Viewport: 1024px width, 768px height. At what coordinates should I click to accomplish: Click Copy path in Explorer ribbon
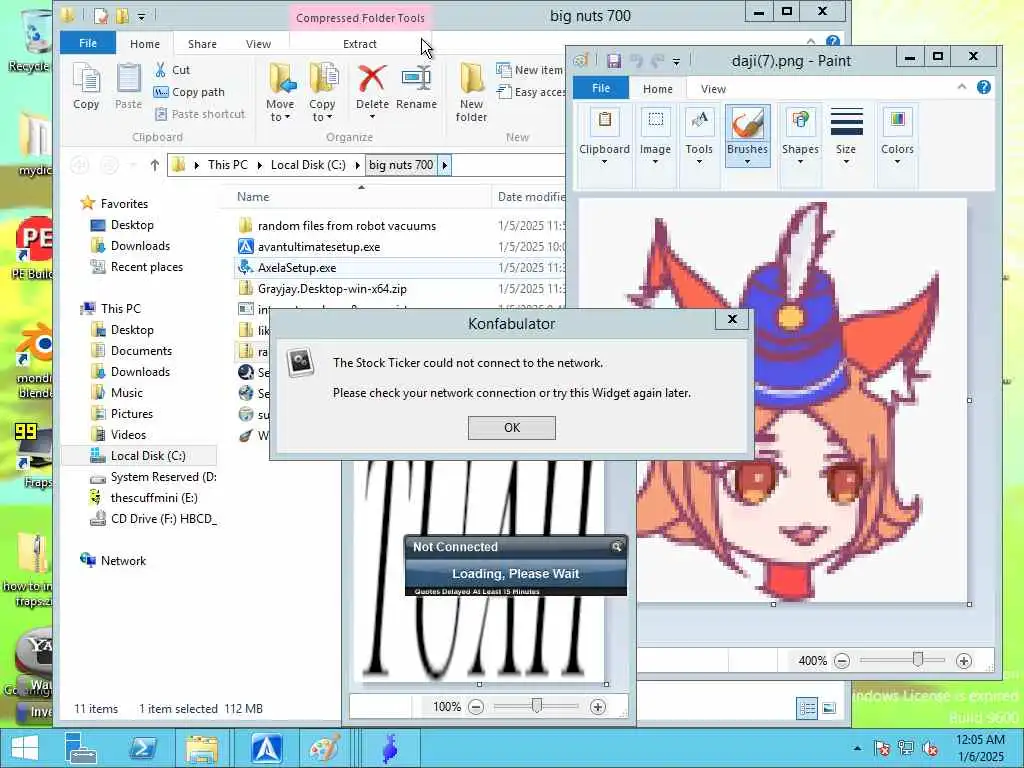pyautogui.click(x=189, y=92)
